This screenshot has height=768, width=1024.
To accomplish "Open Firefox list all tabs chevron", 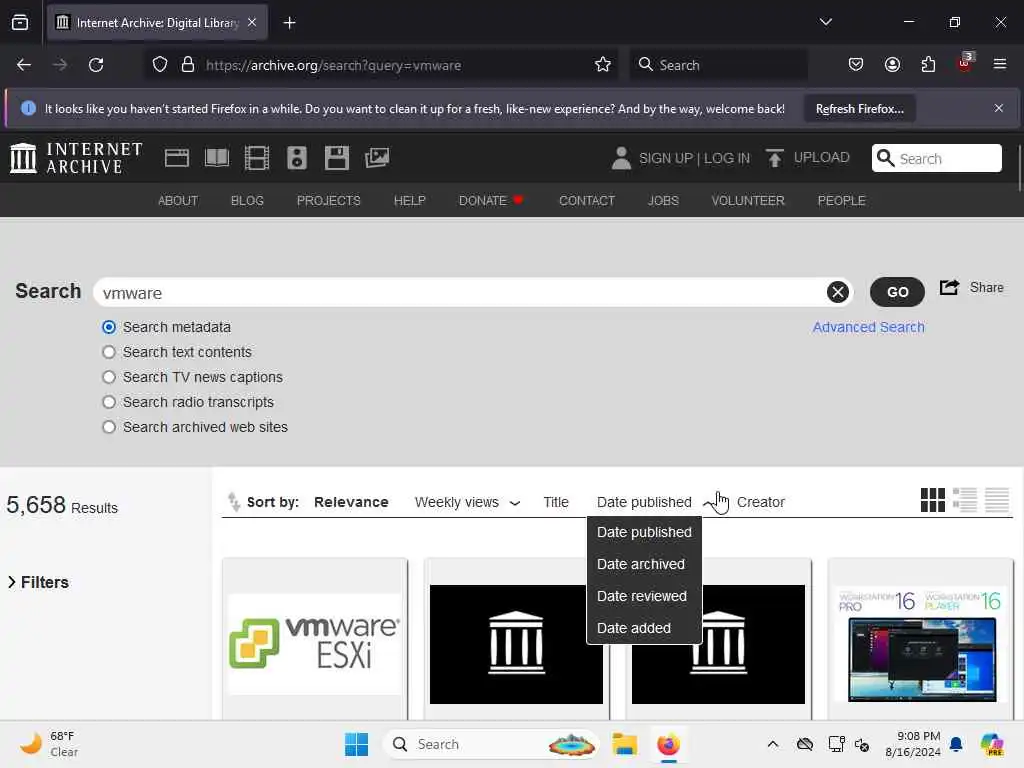I will (x=825, y=22).
